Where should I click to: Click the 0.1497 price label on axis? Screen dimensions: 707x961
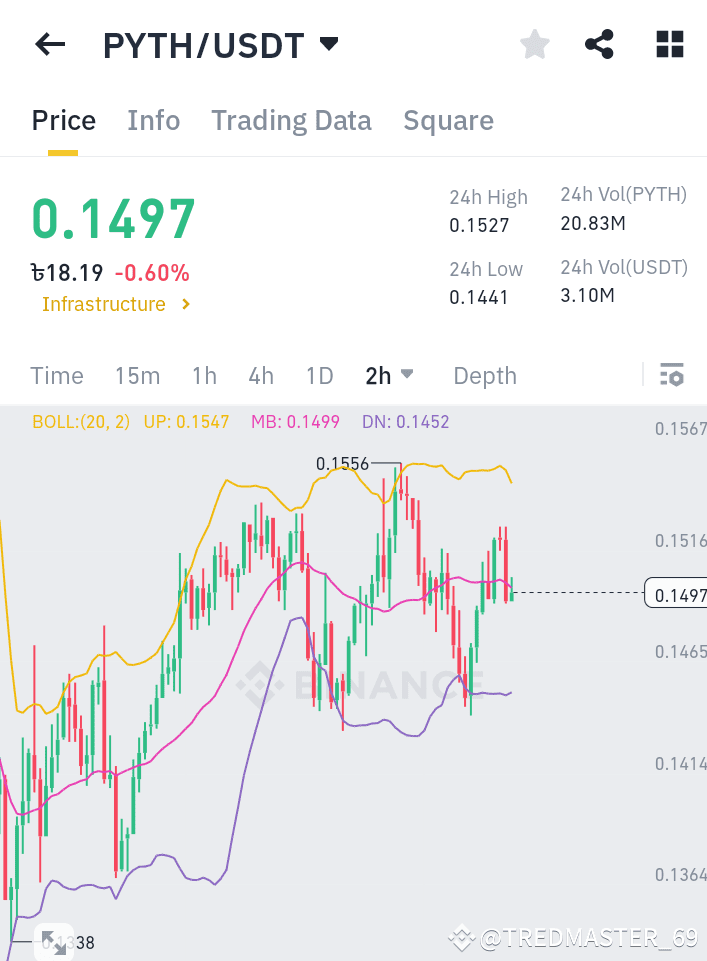[679, 593]
